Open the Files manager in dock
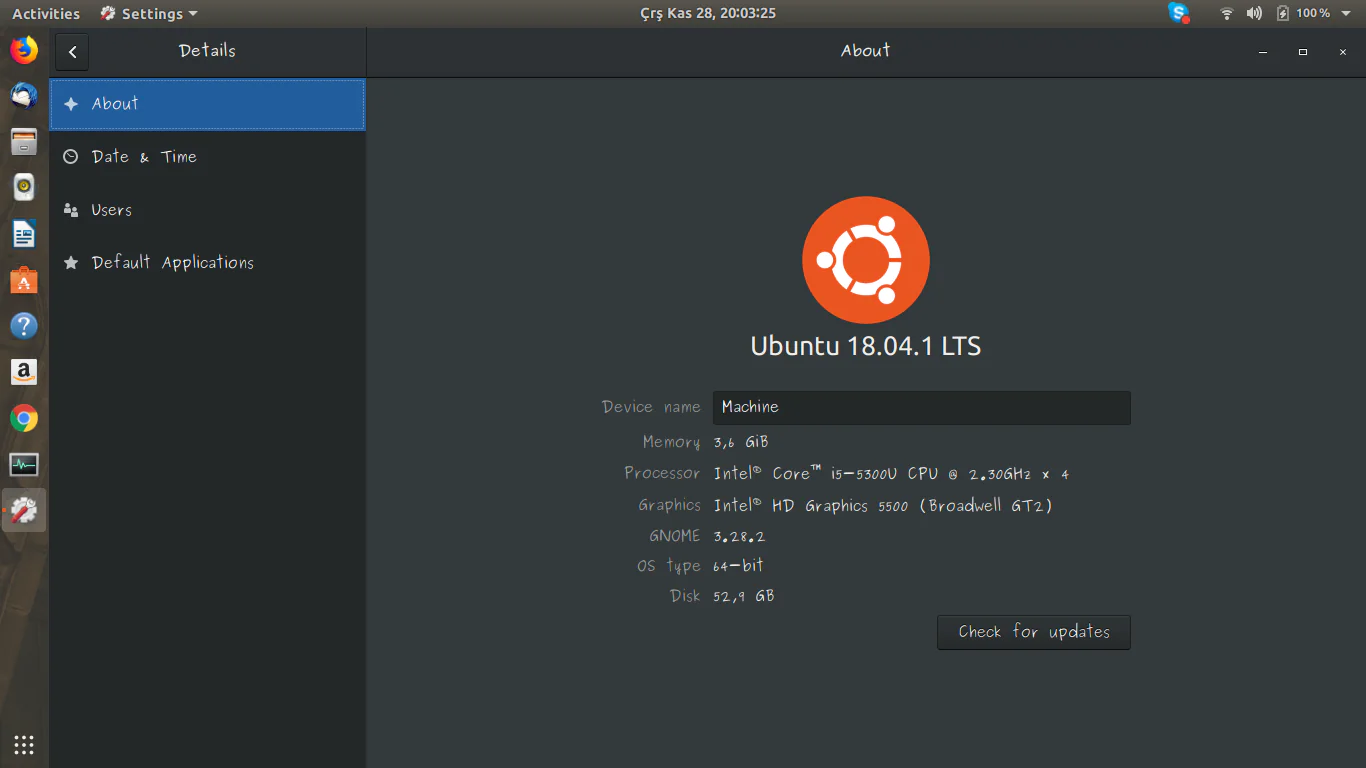The image size is (1366, 768). pyautogui.click(x=24, y=142)
